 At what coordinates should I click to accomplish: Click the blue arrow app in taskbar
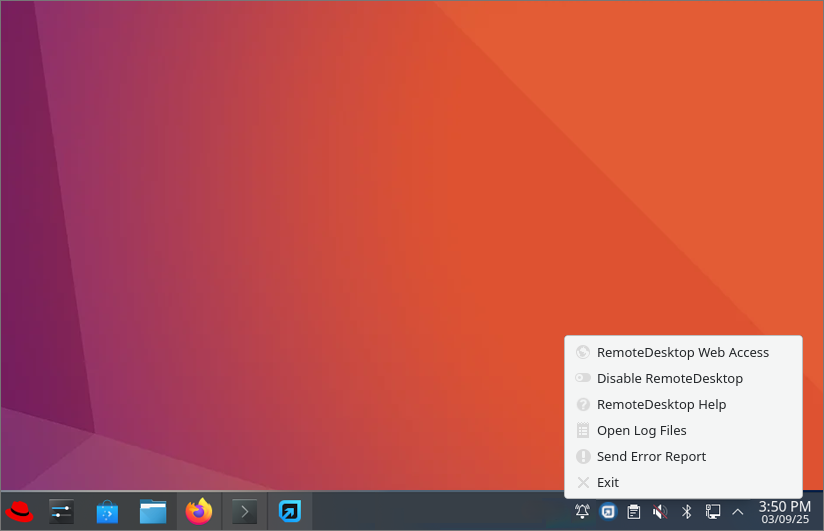point(290,512)
